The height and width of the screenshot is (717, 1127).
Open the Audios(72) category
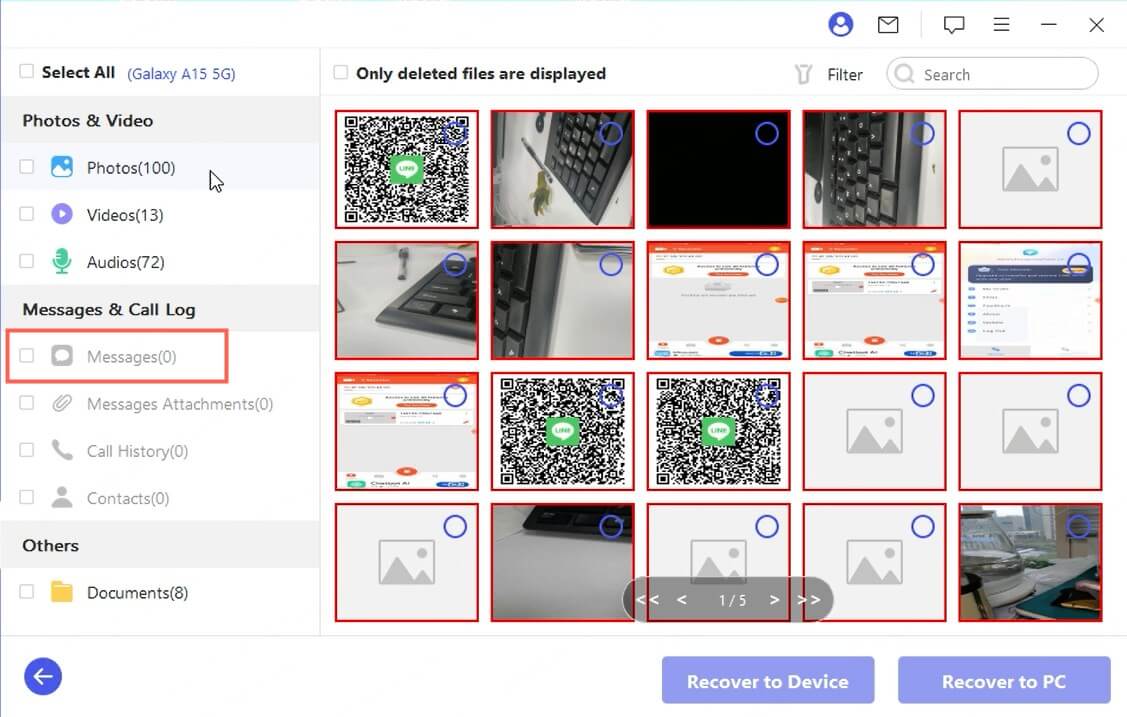(160, 262)
